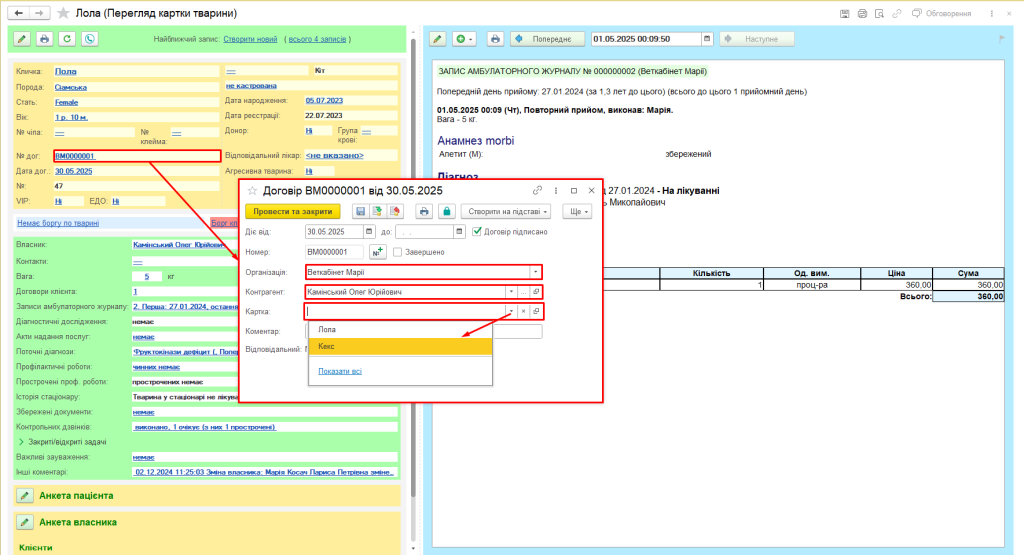Expand Закриті/відкриті задачі section
This screenshot has width=1024, height=555.
click(x=21, y=442)
